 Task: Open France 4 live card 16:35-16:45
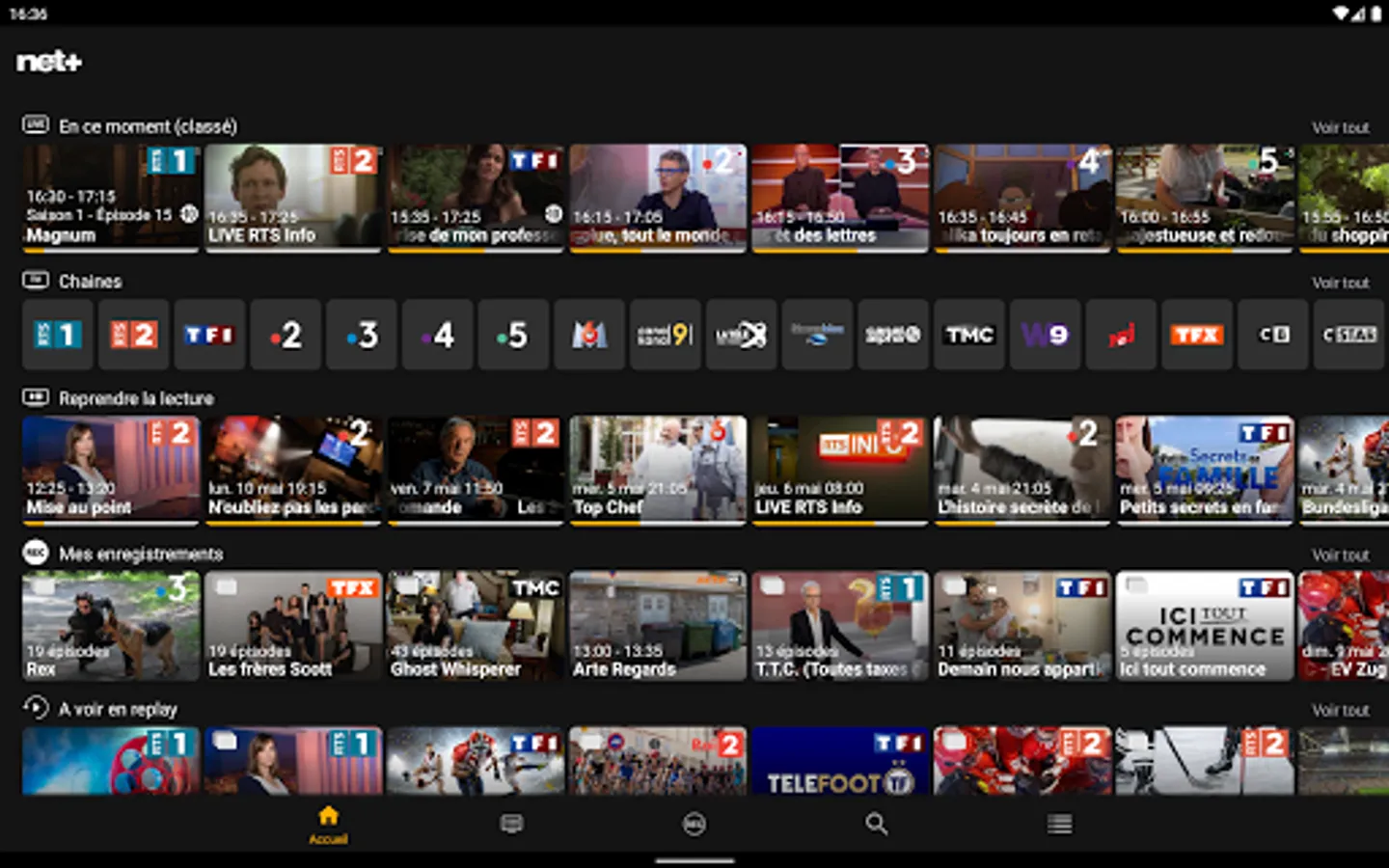tap(1022, 199)
